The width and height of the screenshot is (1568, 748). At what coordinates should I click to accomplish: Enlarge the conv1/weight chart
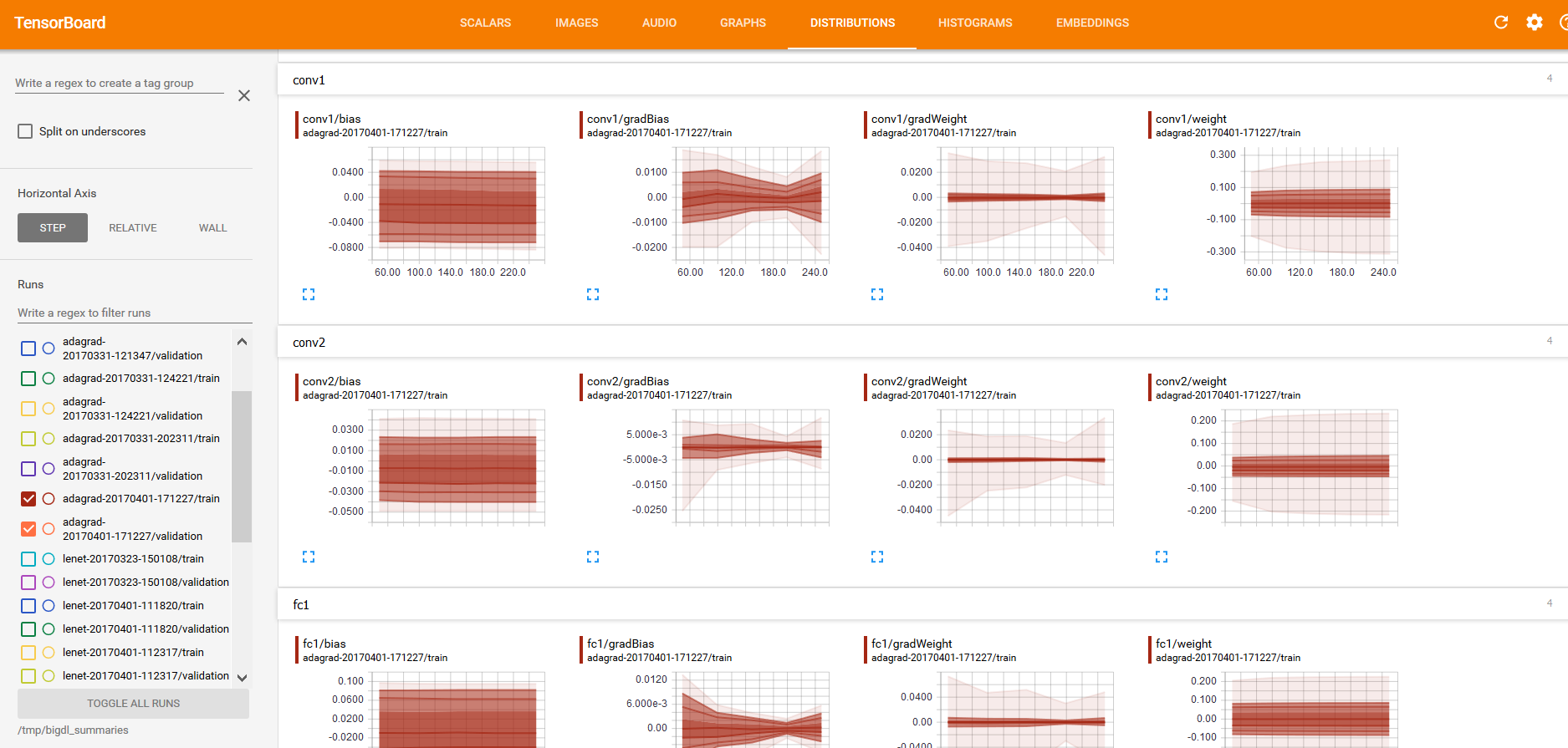click(1162, 294)
